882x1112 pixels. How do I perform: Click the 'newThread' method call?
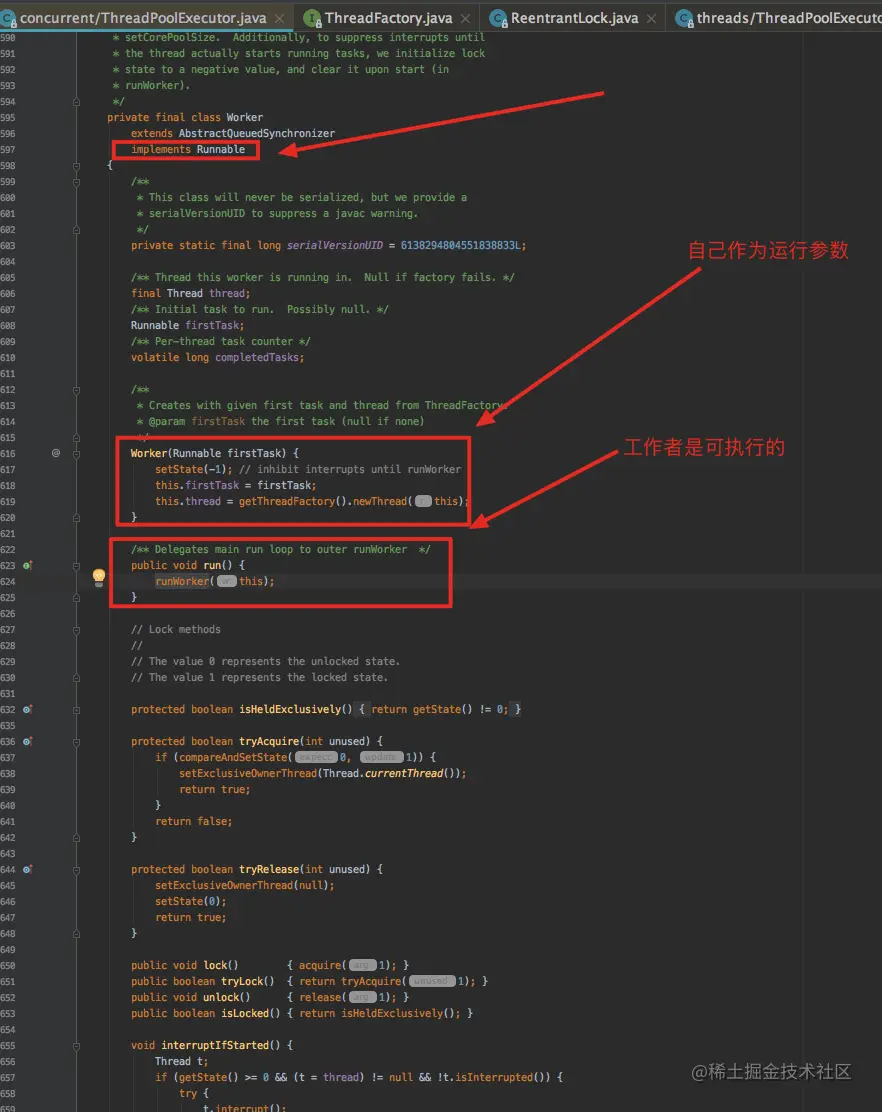point(380,501)
